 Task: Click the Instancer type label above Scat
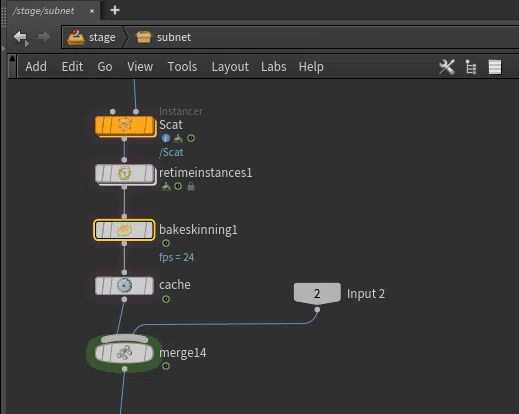tap(181, 111)
